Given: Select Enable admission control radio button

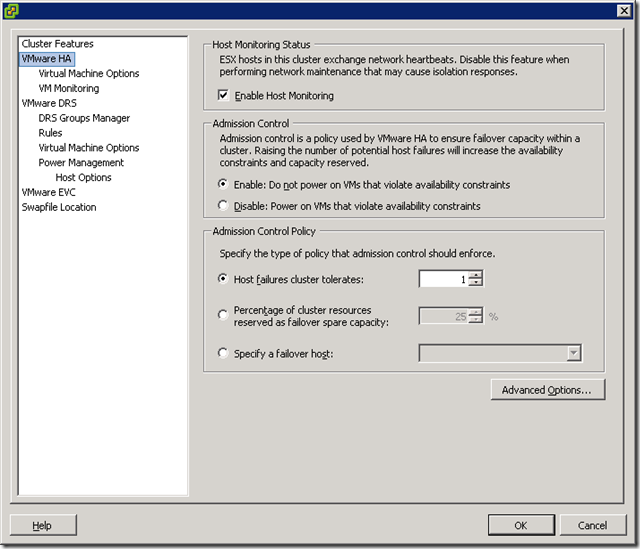Looking at the screenshot, I should [x=222, y=184].
